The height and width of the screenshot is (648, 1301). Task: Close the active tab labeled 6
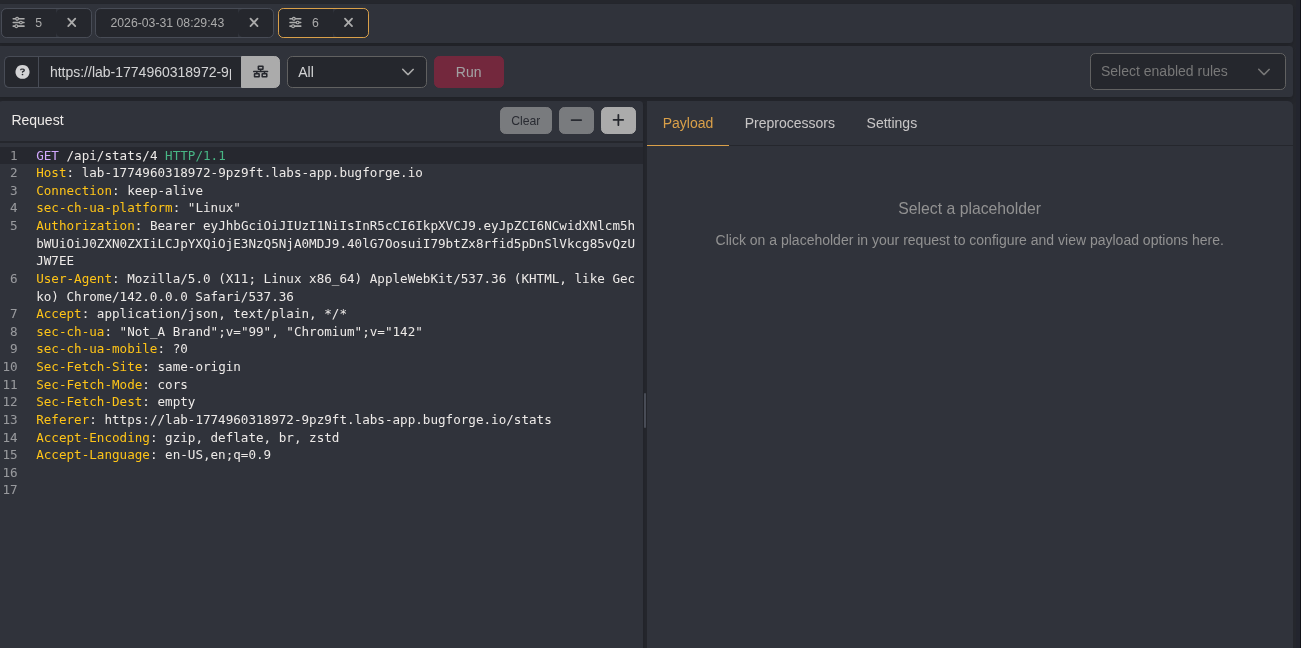[x=348, y=22]
